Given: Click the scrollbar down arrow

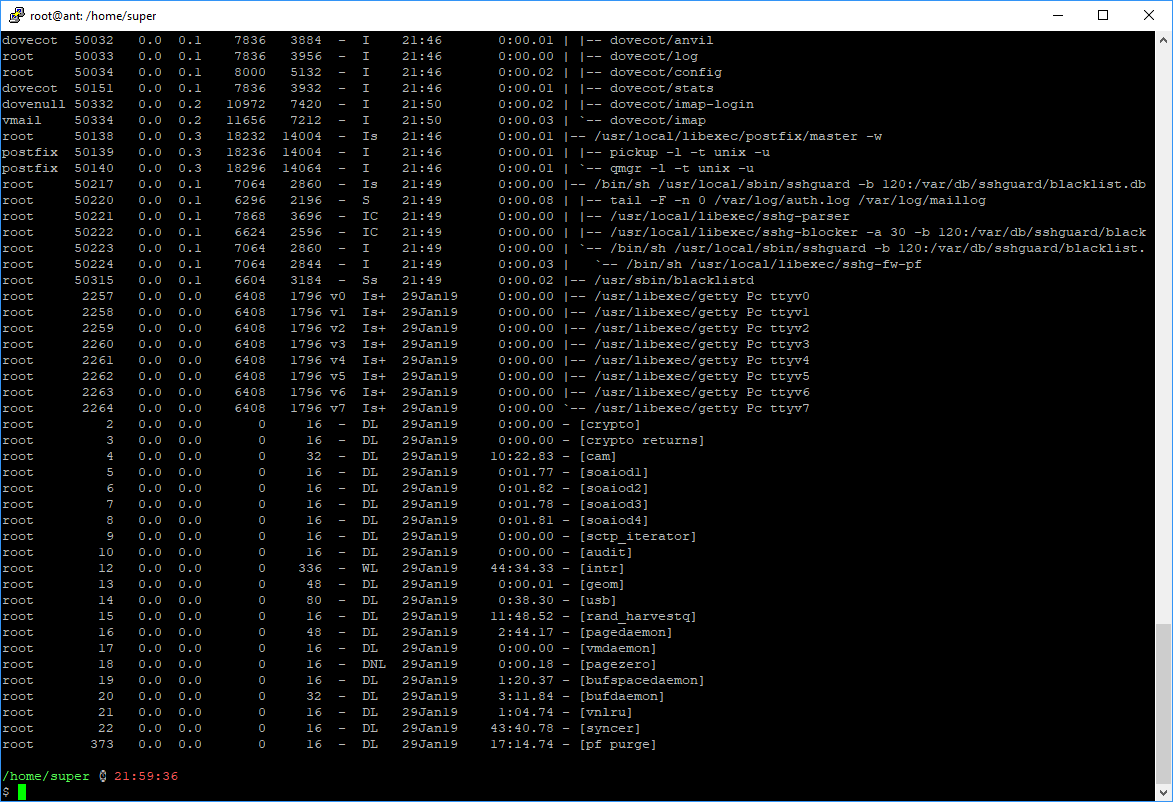Looking at the screenshot, I should pyautogui.click(x=1163, y=793).
